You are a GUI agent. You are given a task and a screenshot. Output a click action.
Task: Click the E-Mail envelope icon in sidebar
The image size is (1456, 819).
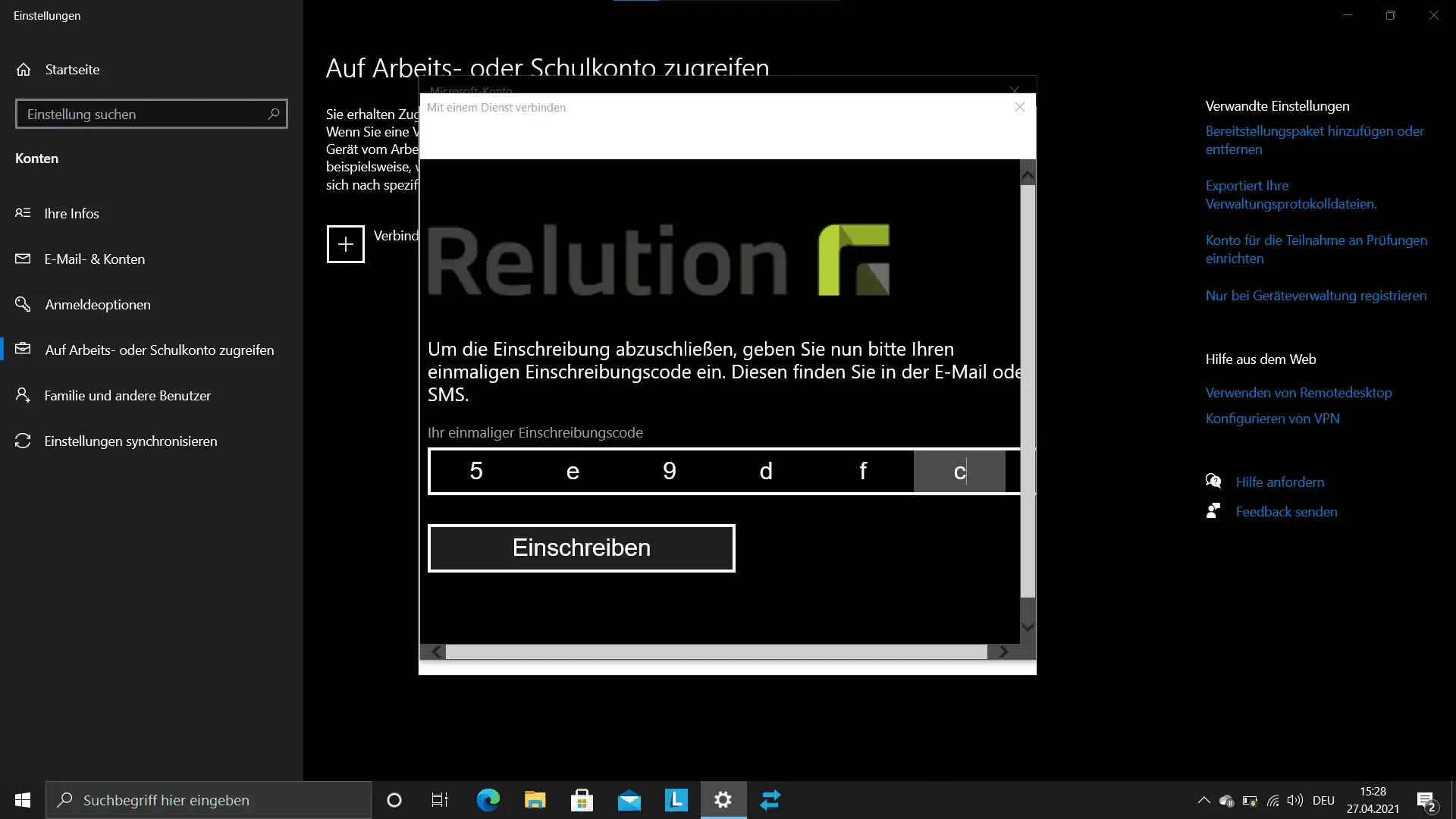coord(23,259)
